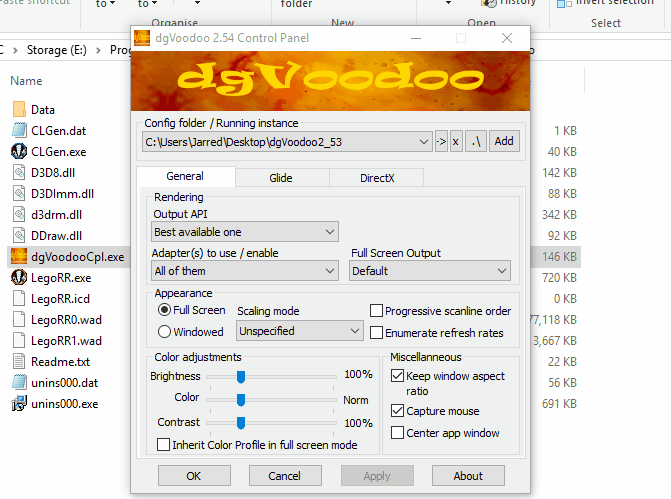The image size is (671, 499).
Task: Switch to the Glide tab
Action: point(281,178)
